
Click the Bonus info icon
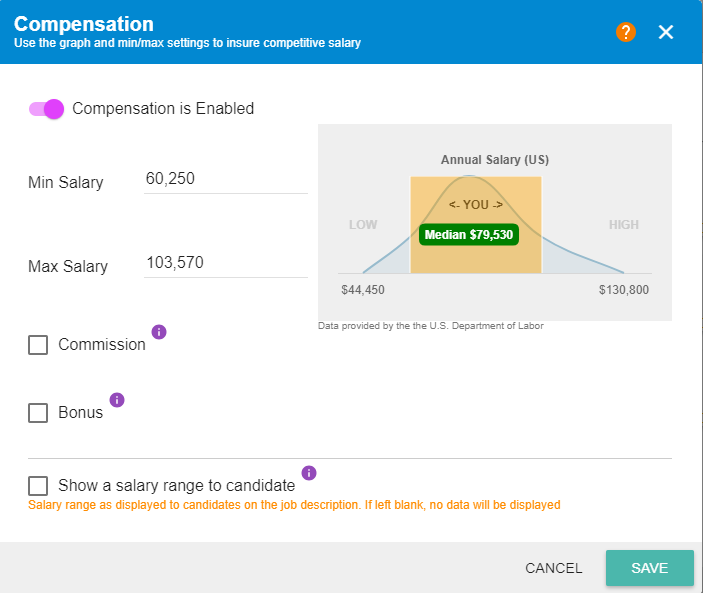pos(117,400)
